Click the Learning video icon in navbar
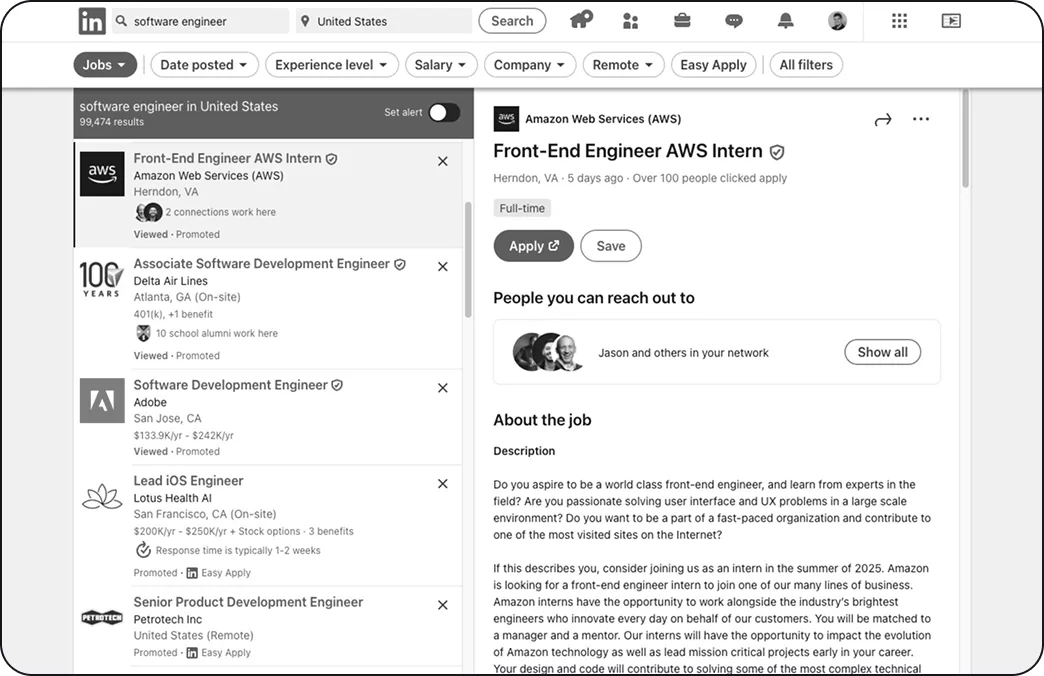 (951, 21)
